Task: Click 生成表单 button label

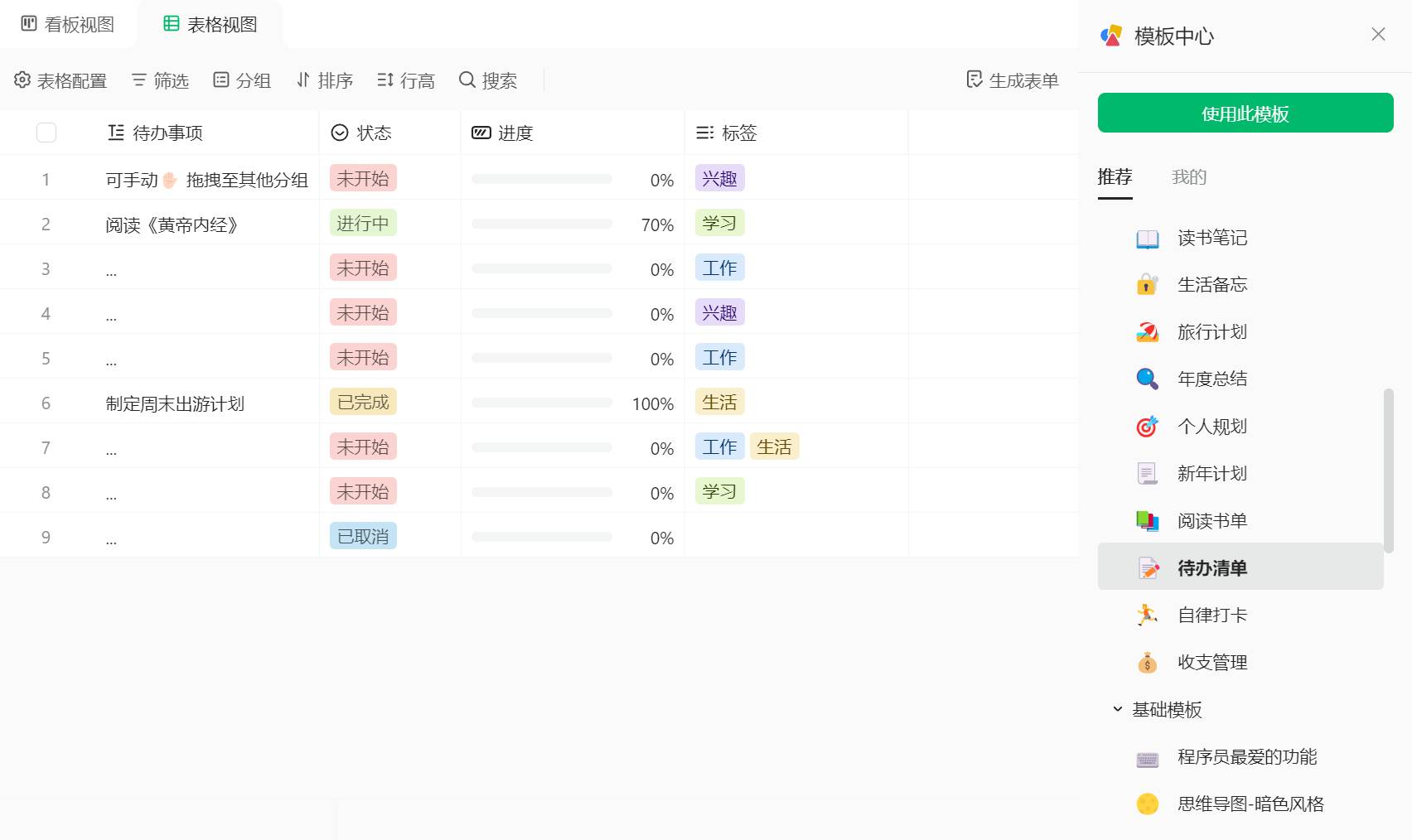Action: point(1024,80)
